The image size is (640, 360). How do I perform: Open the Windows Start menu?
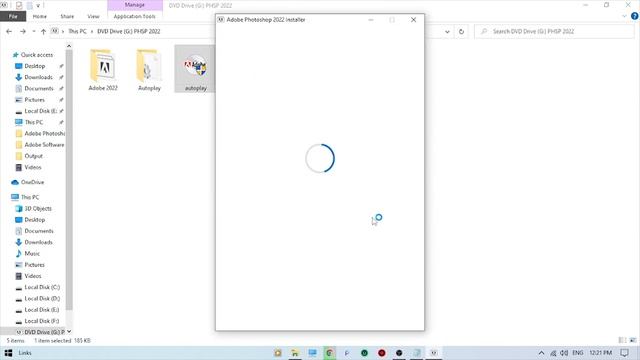8,353
